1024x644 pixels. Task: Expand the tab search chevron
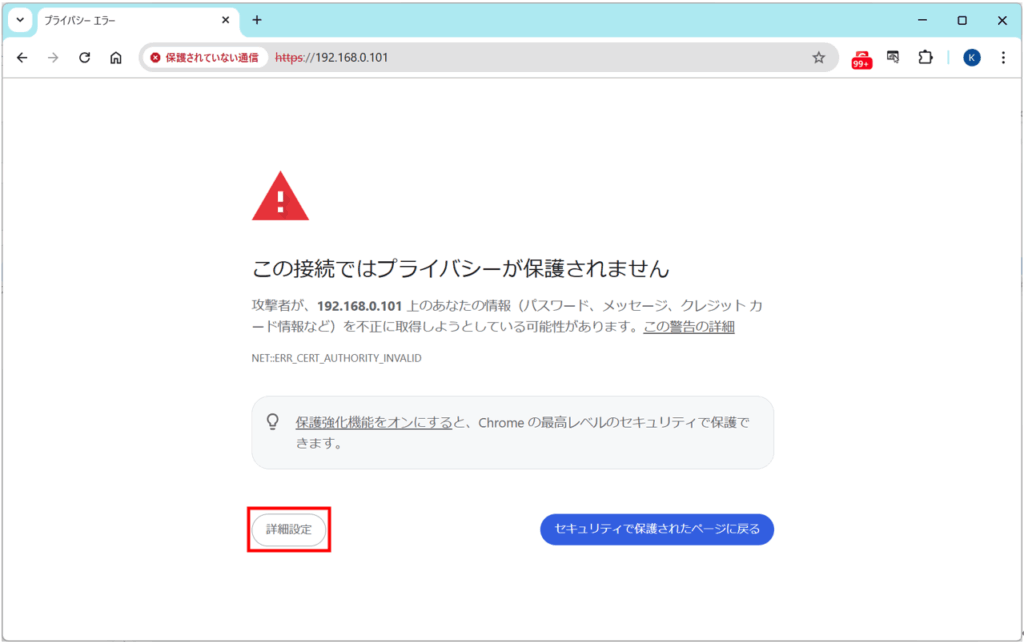(19, 20)
